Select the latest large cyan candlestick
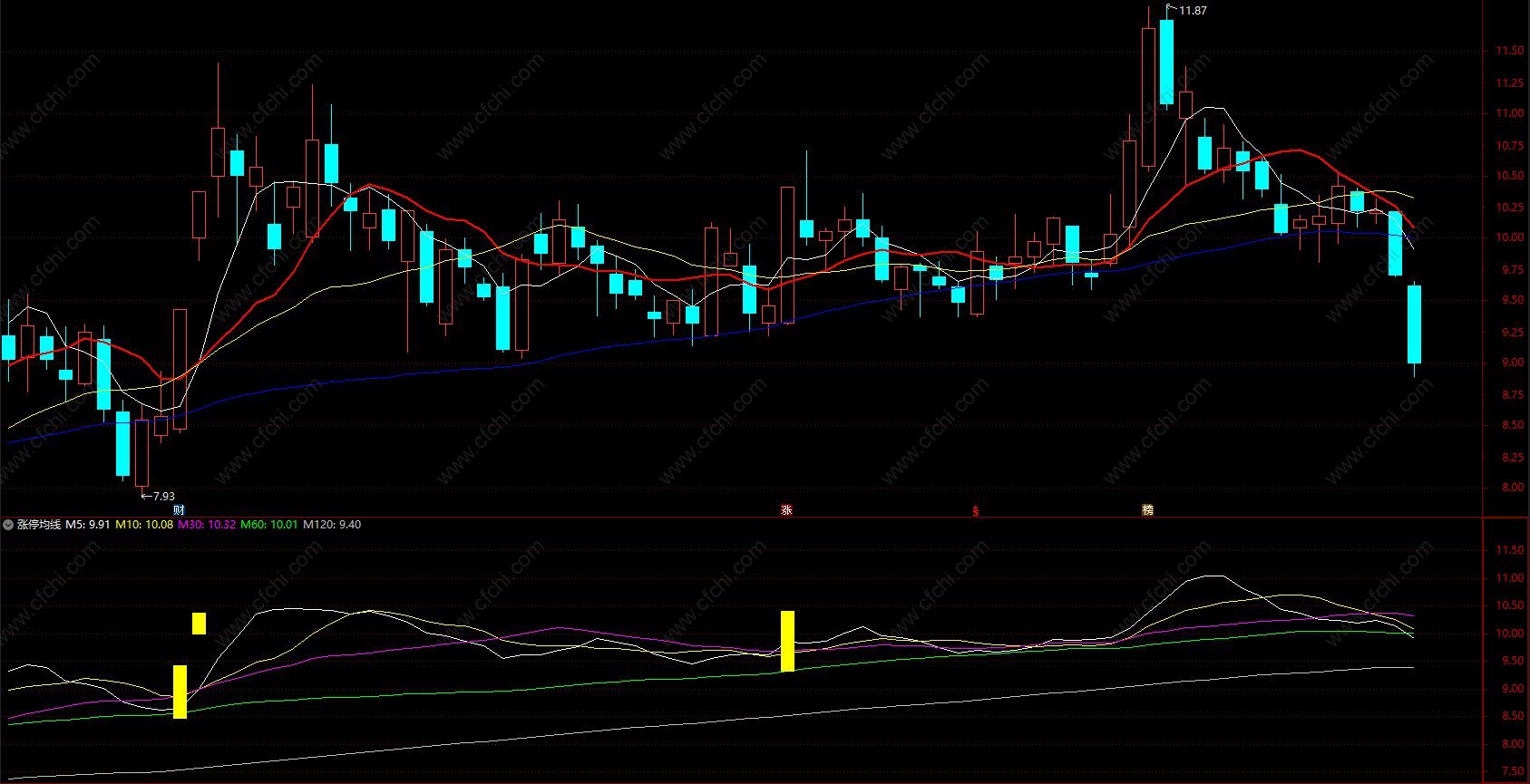 1414,324
